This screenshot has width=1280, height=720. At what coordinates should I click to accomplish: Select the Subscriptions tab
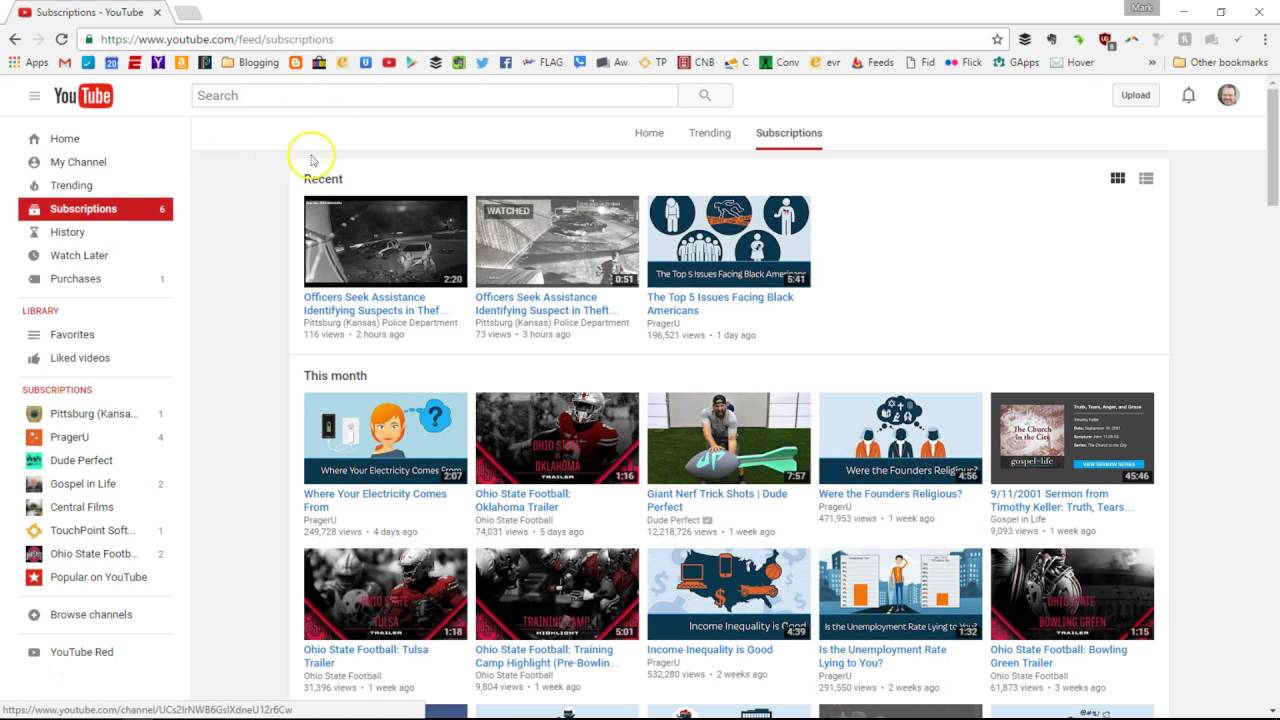tap(789, 133)
